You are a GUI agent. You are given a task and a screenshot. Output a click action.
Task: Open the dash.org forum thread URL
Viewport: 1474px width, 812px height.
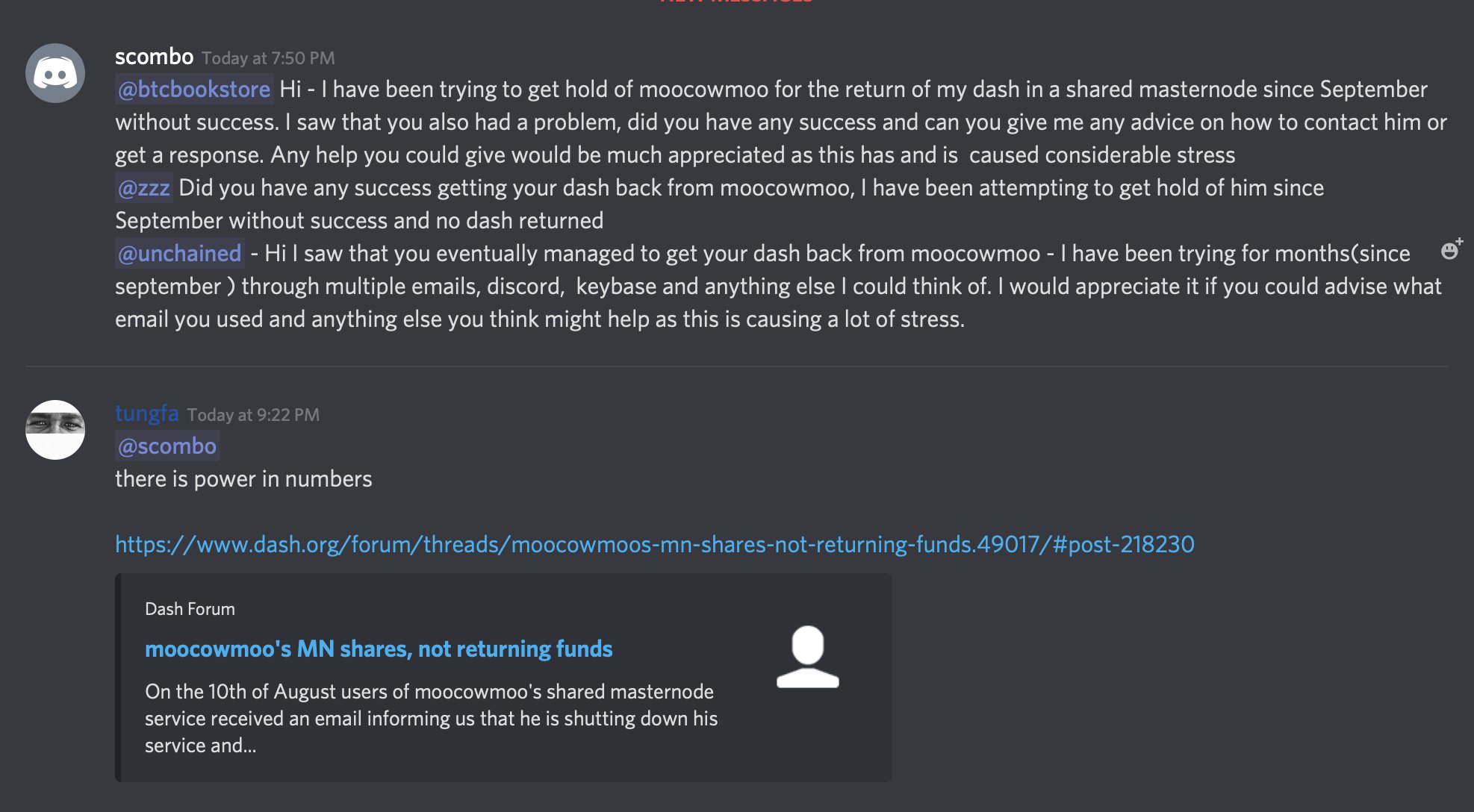tap(654, 545)
